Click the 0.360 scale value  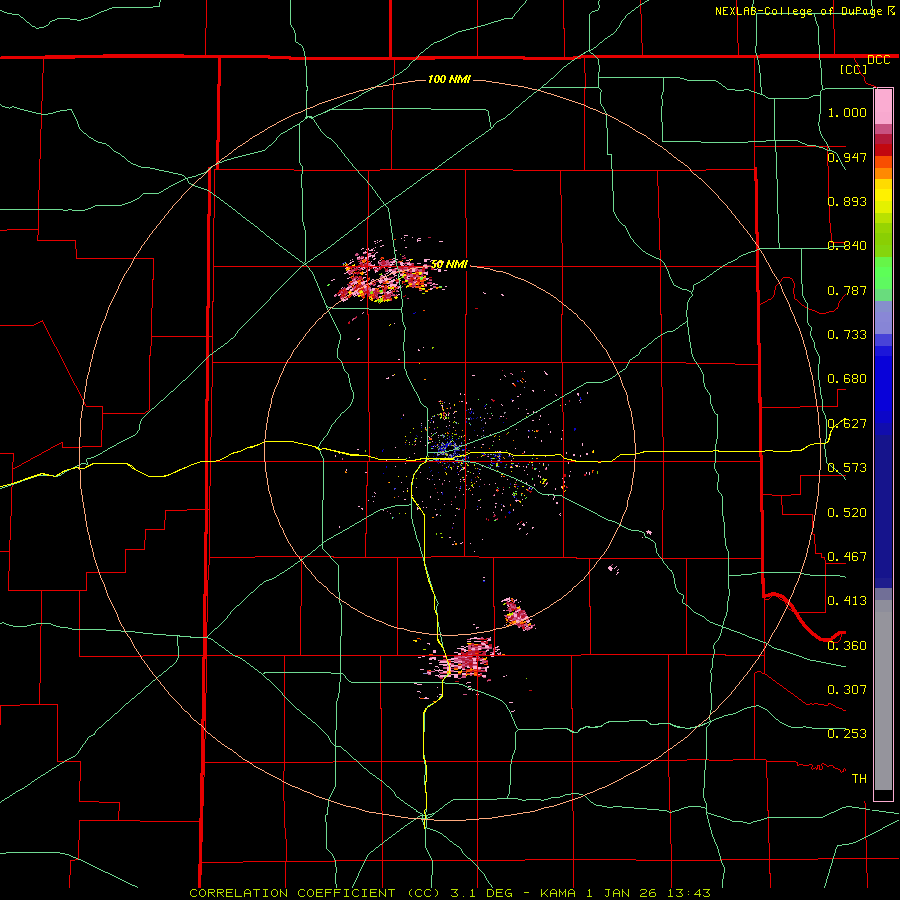point(847,646)
